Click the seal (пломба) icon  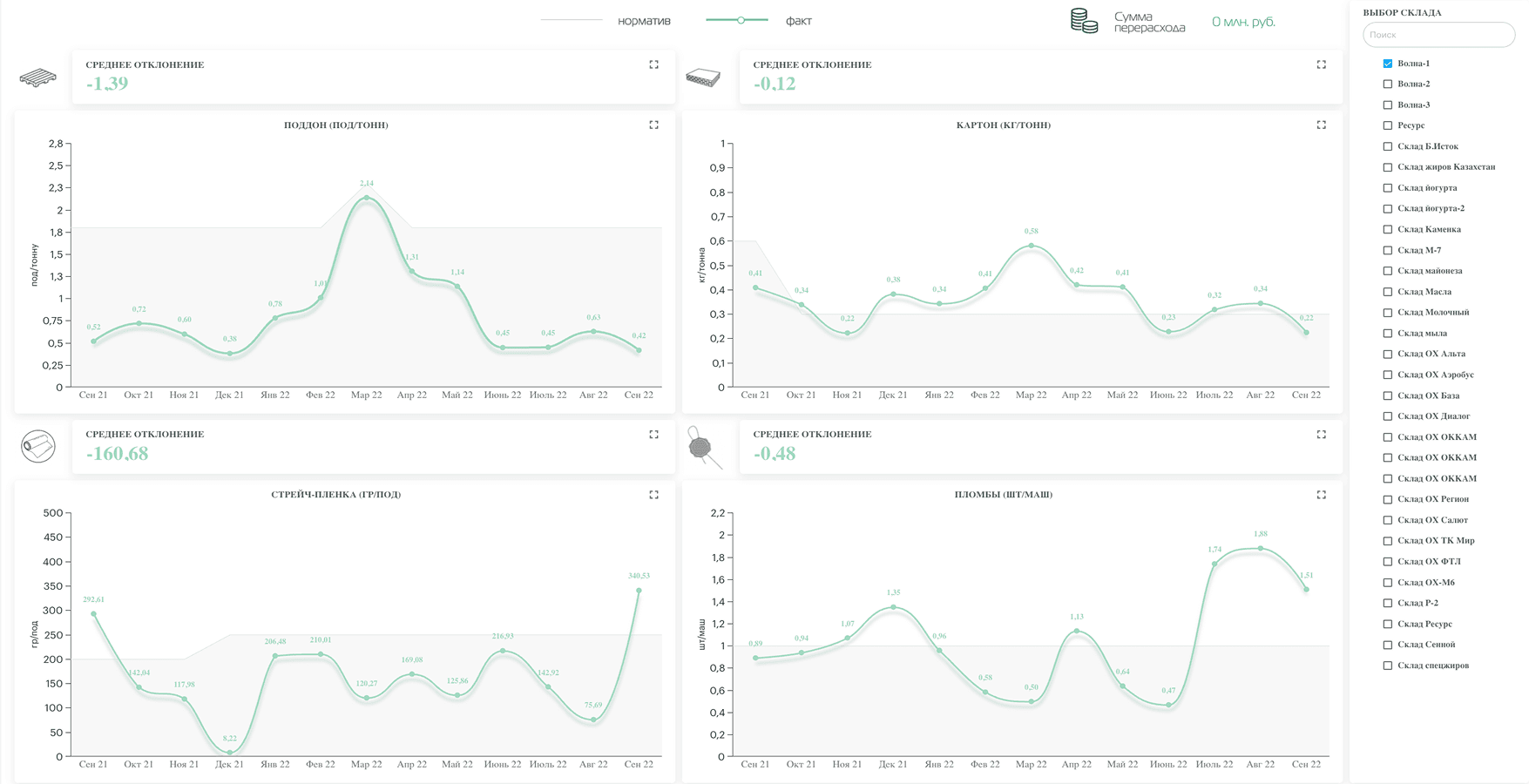[x=704, y=448]
